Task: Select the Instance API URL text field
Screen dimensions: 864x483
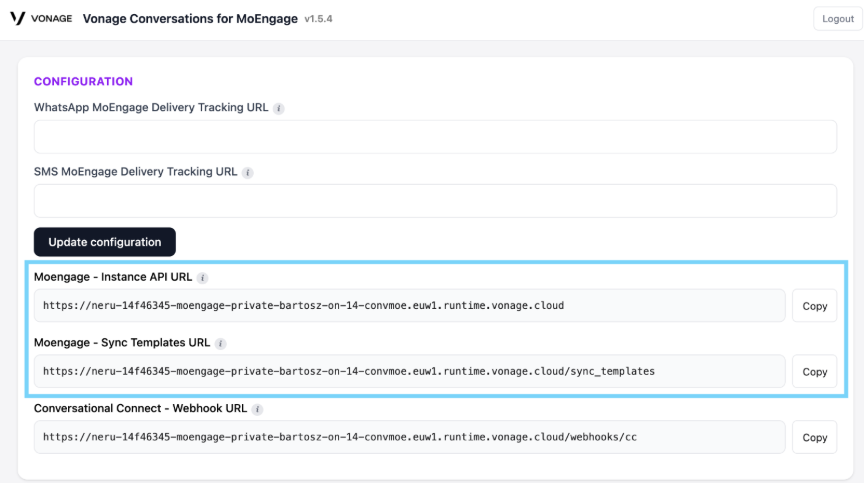Action: click(409, 306)
